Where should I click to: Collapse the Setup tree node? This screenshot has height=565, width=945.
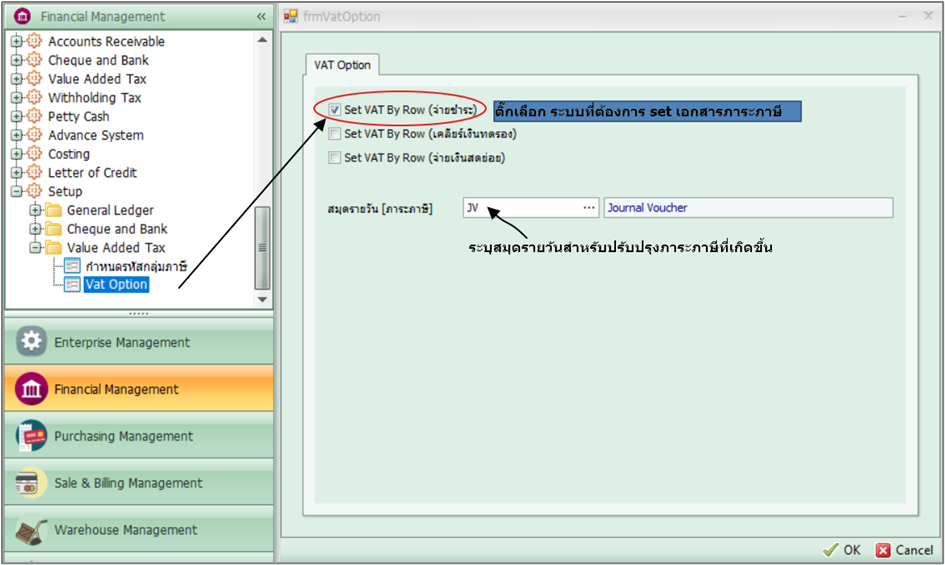pos(16,192)
